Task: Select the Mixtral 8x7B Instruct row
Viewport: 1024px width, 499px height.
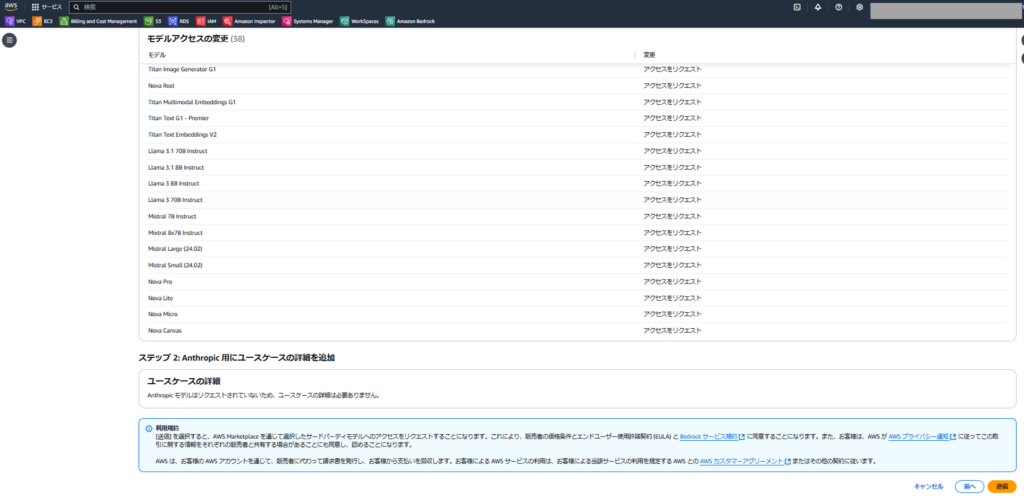Action: pos(577,233)
